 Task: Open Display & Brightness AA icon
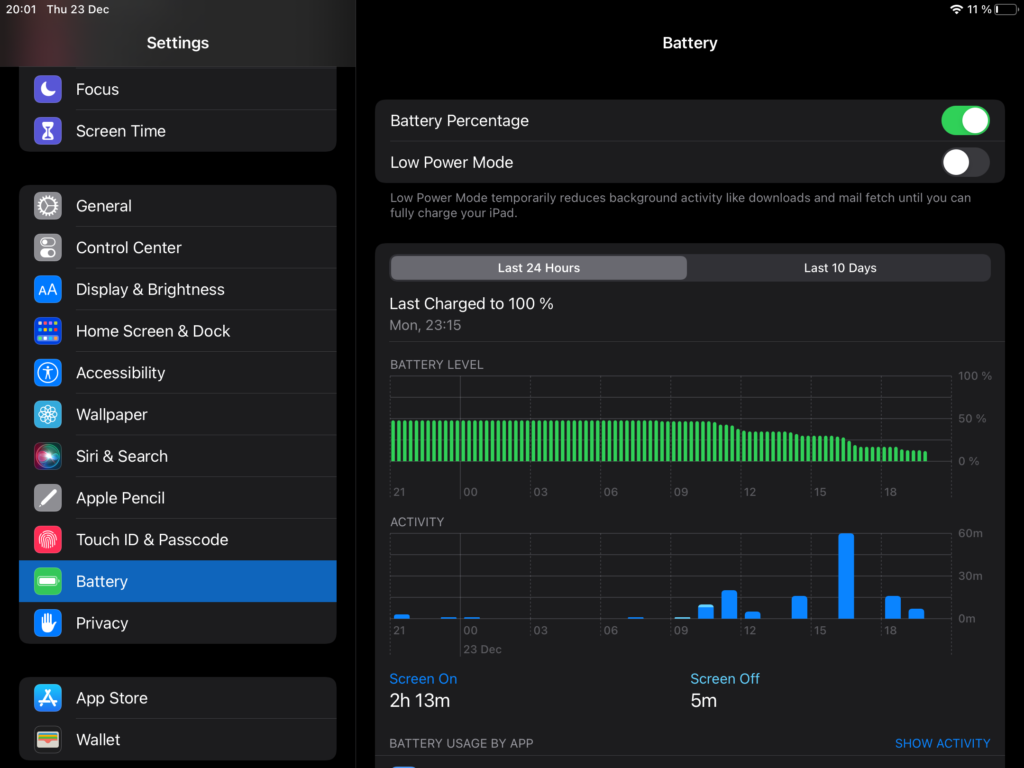click(48, 290)
